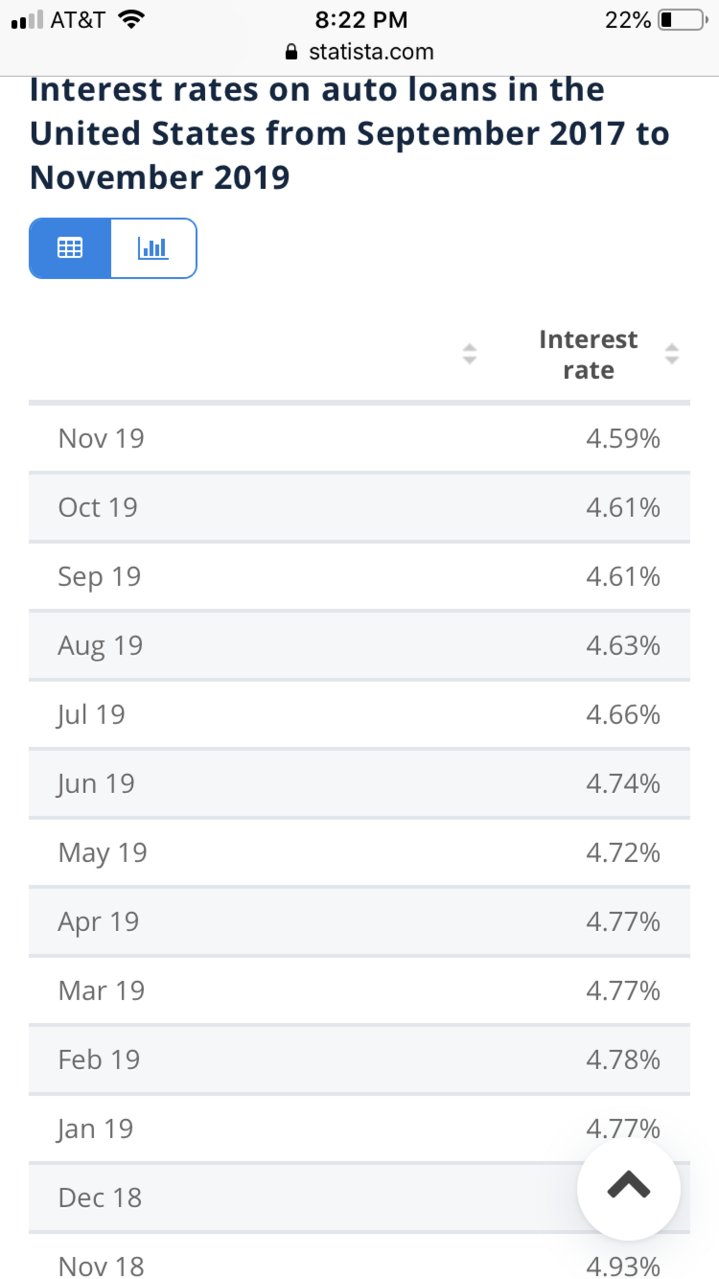Select the Nov 19 row

click(x=359, y=438)
